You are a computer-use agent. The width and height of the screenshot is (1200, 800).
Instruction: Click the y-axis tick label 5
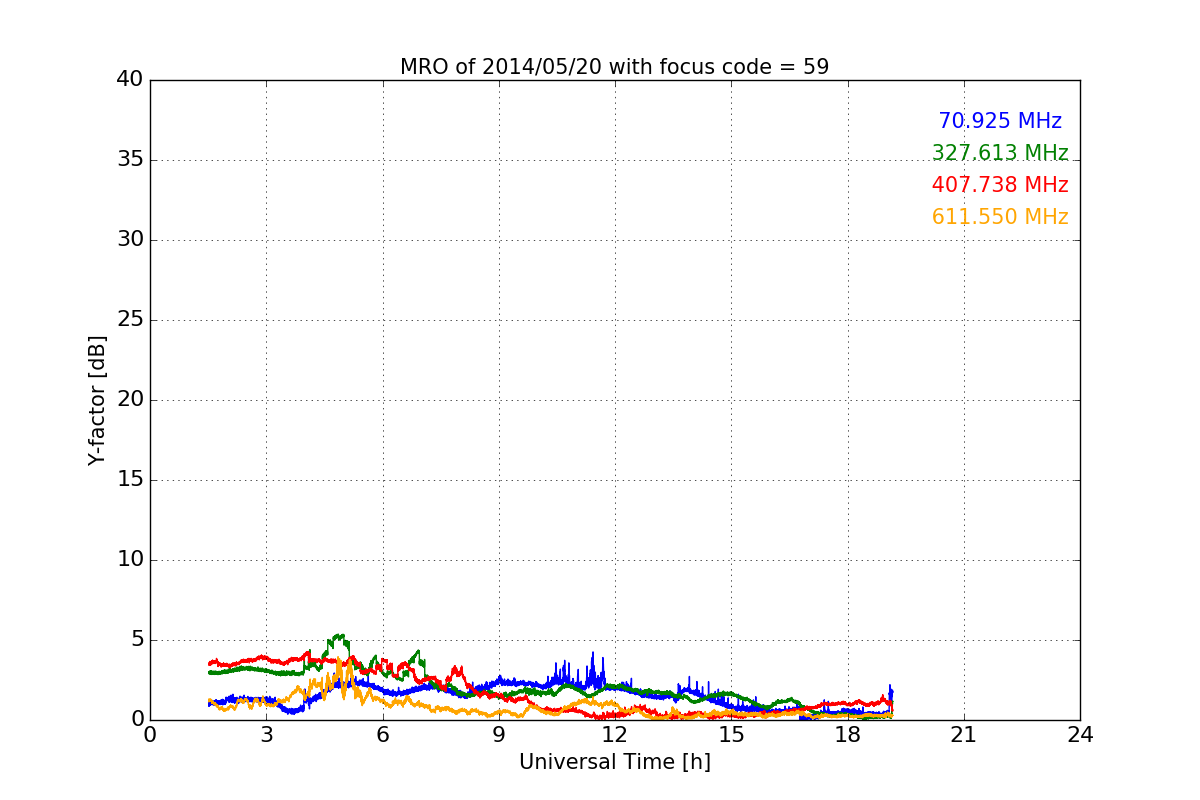tap(136, 640)
